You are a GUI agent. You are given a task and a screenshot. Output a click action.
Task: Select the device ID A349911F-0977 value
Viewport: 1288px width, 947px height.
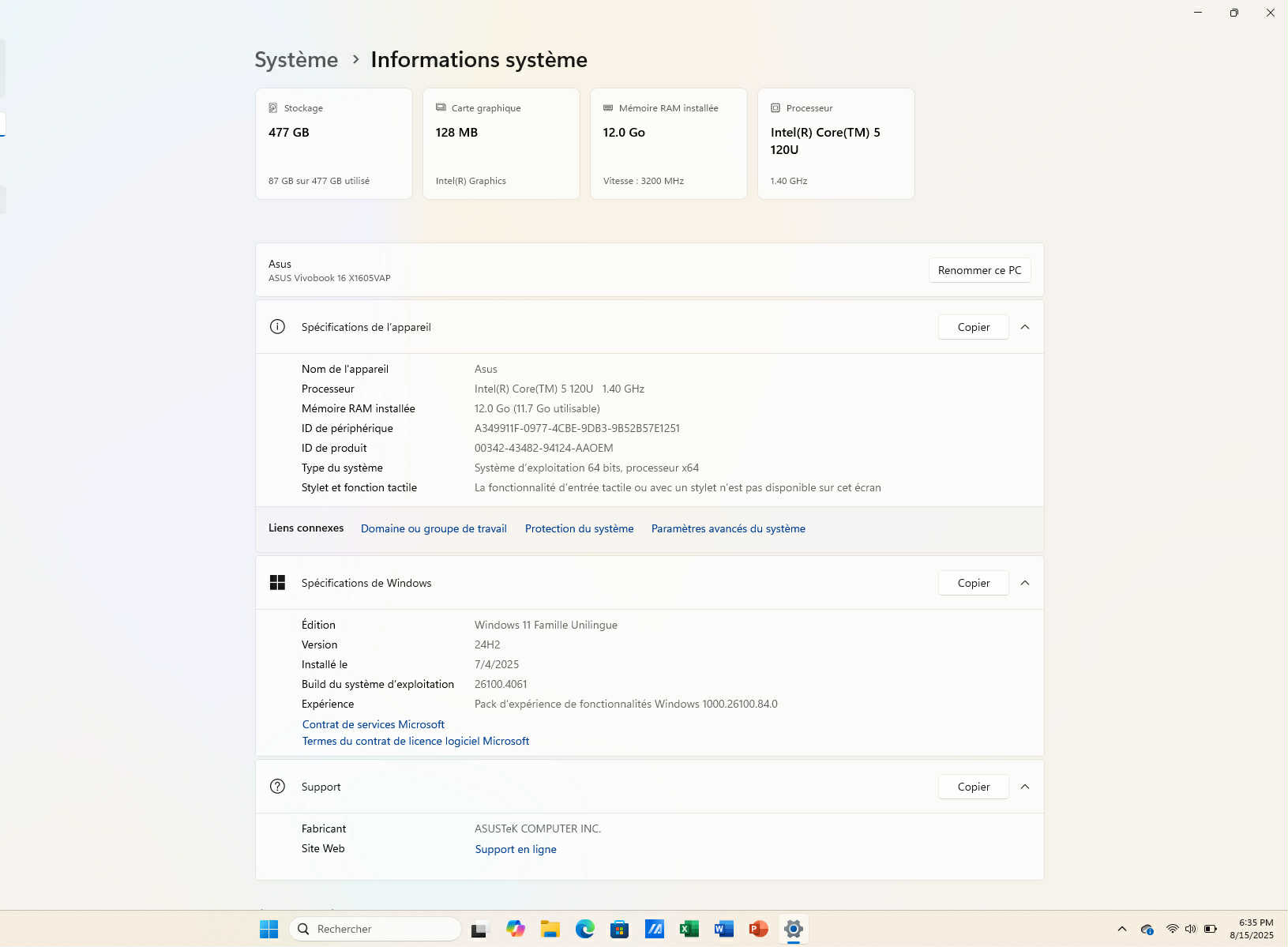point(576,428)
